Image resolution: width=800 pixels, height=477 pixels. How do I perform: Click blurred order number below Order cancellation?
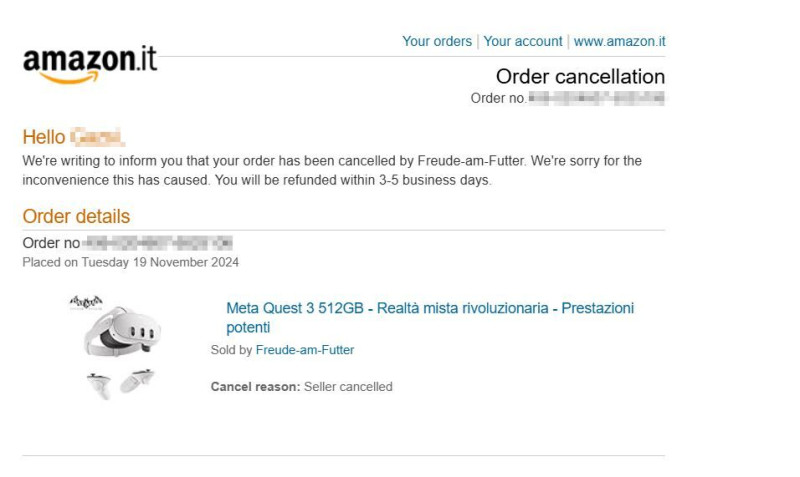coord(596,98)
